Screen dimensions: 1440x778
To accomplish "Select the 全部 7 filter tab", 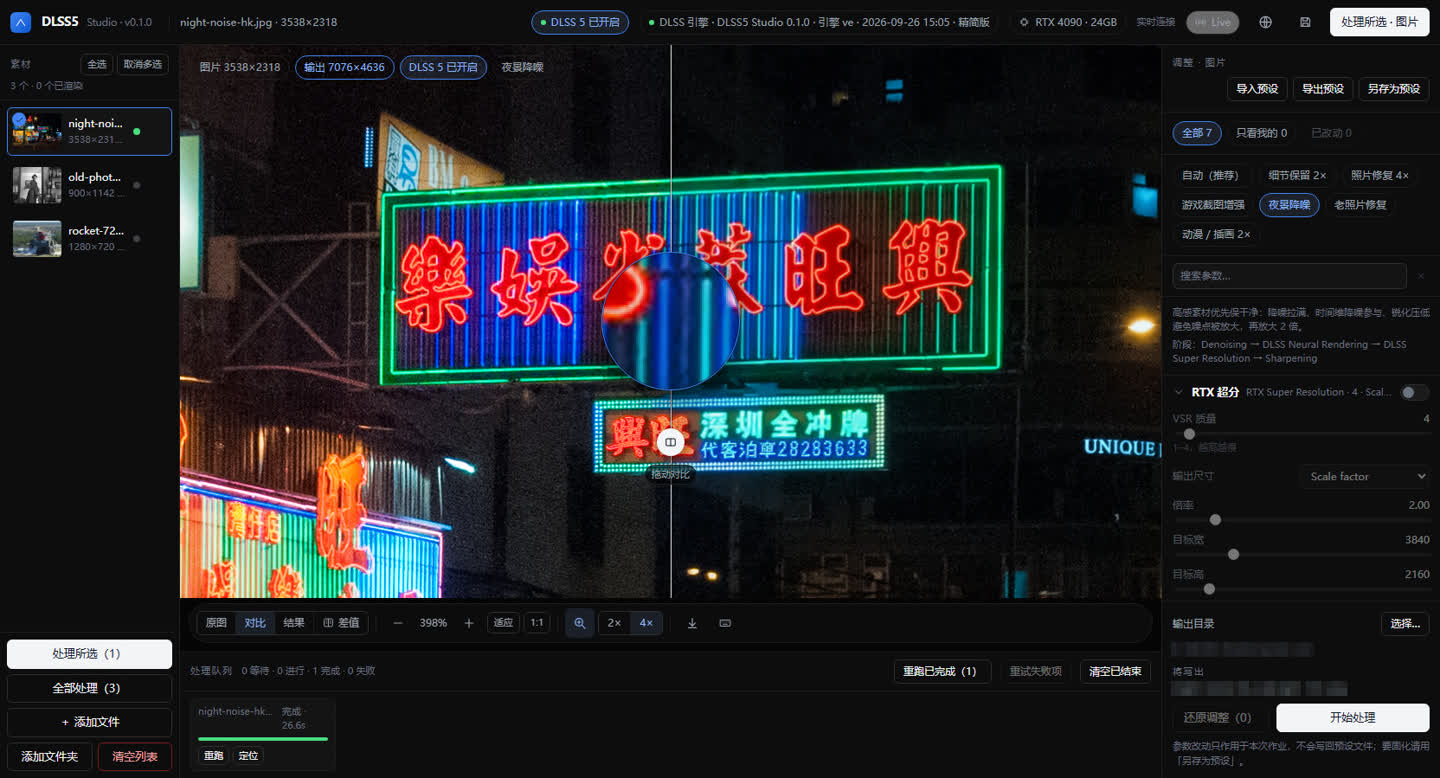I will 1197,133.
